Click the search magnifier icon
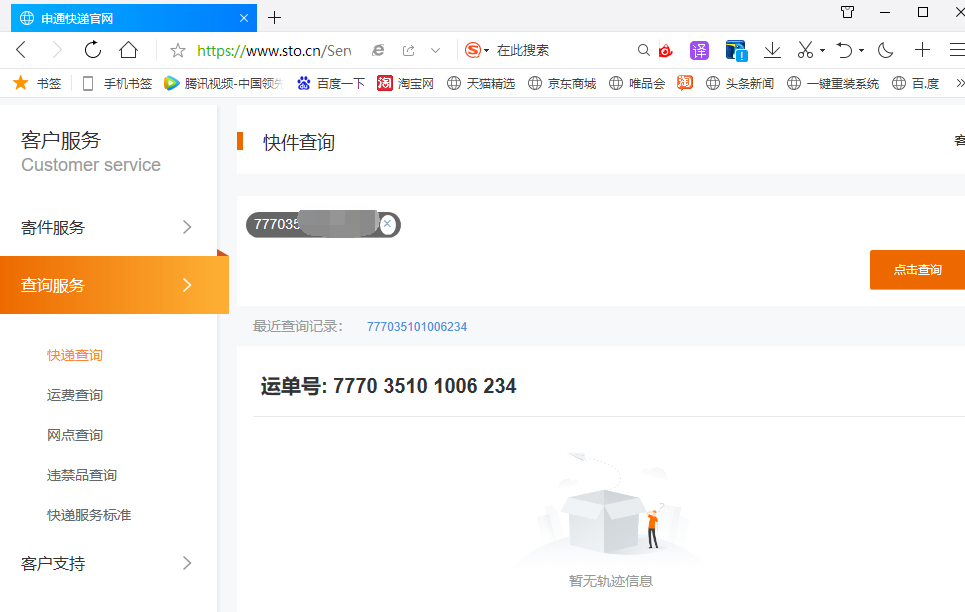The image size is (965, 612). 644,50
